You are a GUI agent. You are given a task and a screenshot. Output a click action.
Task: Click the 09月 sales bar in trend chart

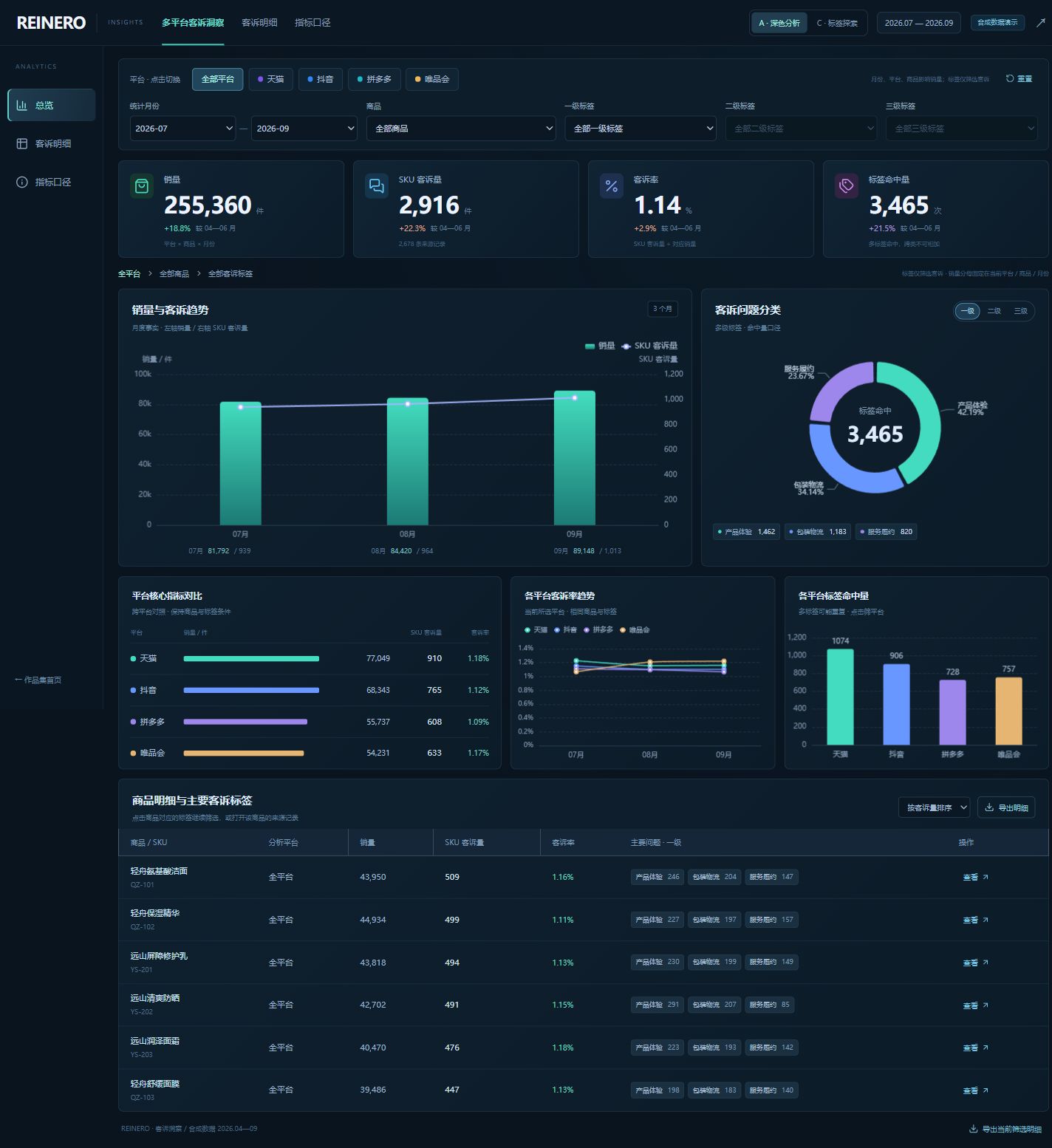(x=575, y=458)
